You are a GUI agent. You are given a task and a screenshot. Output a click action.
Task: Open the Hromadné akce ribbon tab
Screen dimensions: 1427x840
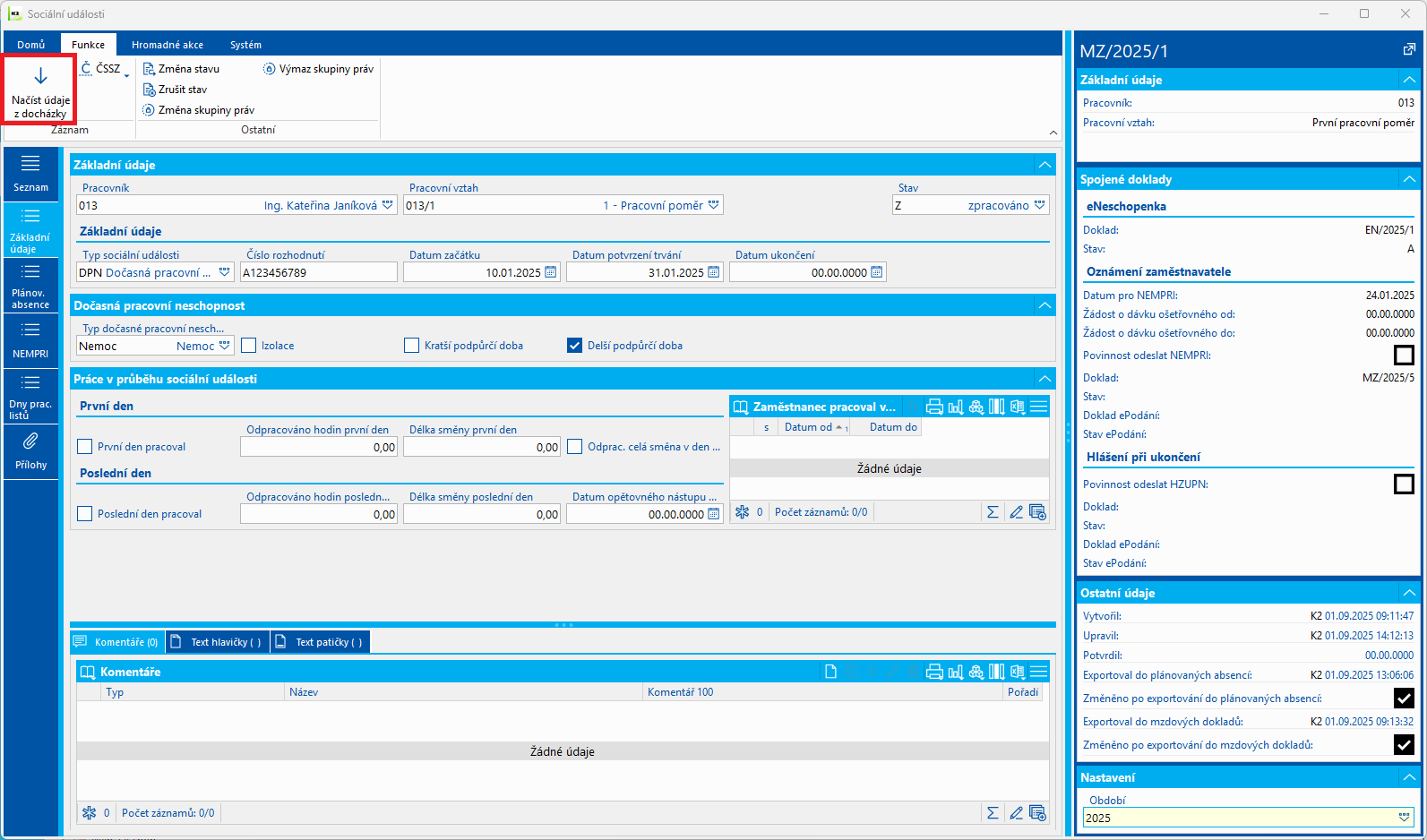click(x=168, y=45)
